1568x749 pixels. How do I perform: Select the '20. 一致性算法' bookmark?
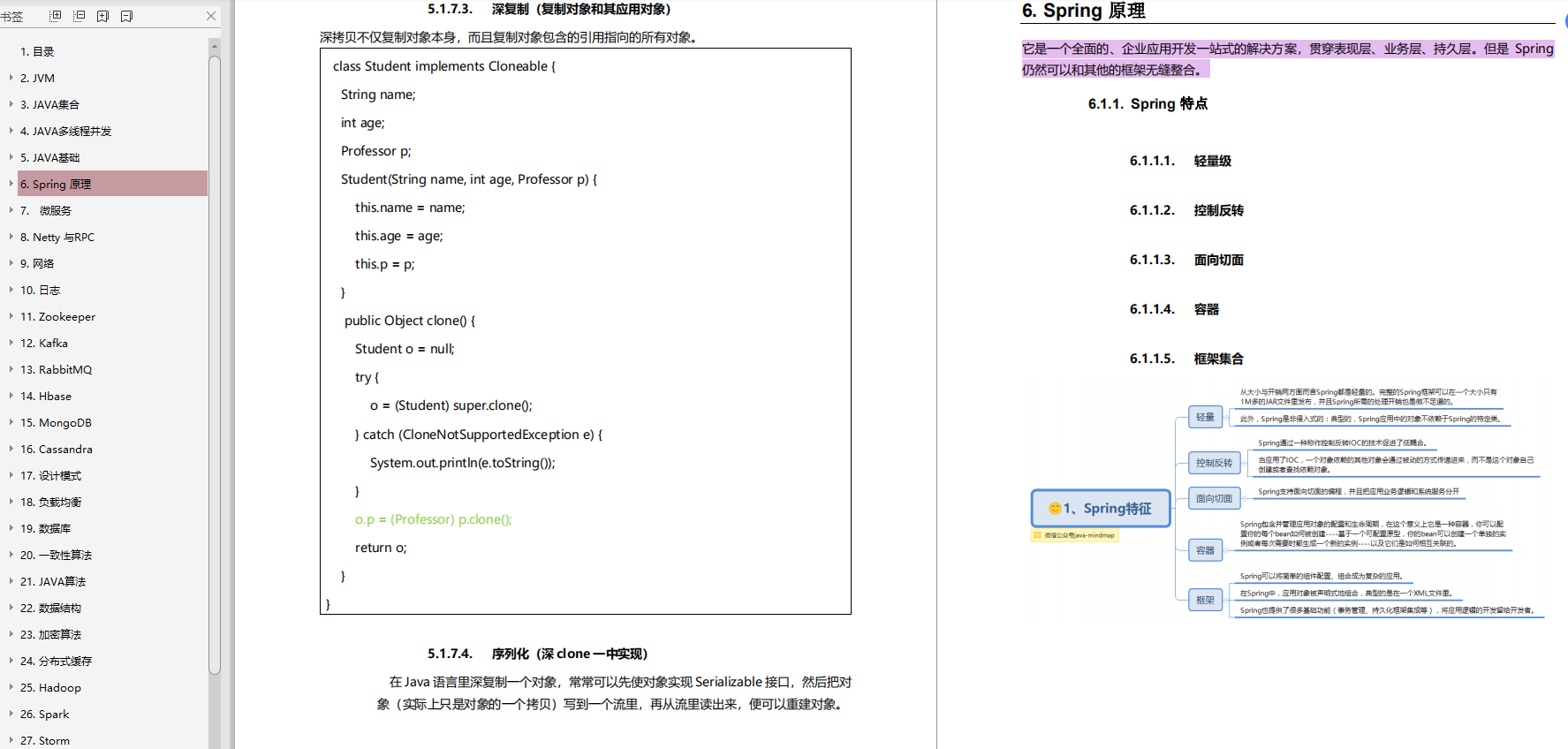[x=56, y=555]
